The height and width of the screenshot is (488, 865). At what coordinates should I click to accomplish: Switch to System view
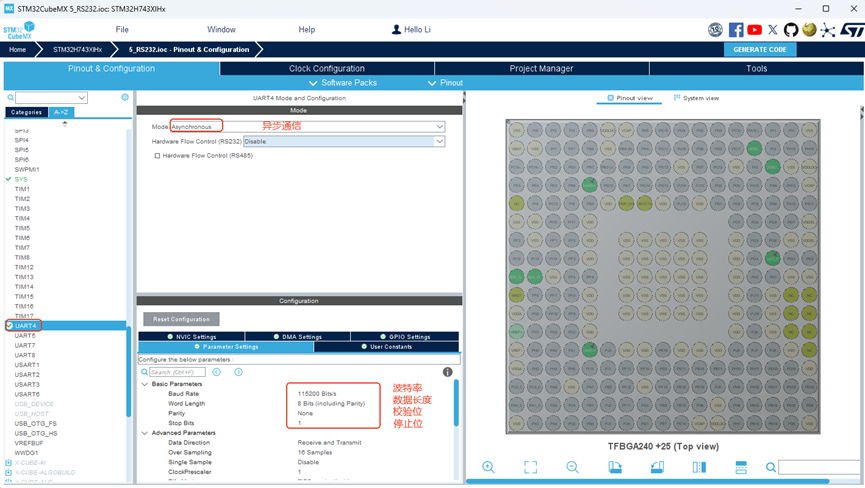(696, 98)
